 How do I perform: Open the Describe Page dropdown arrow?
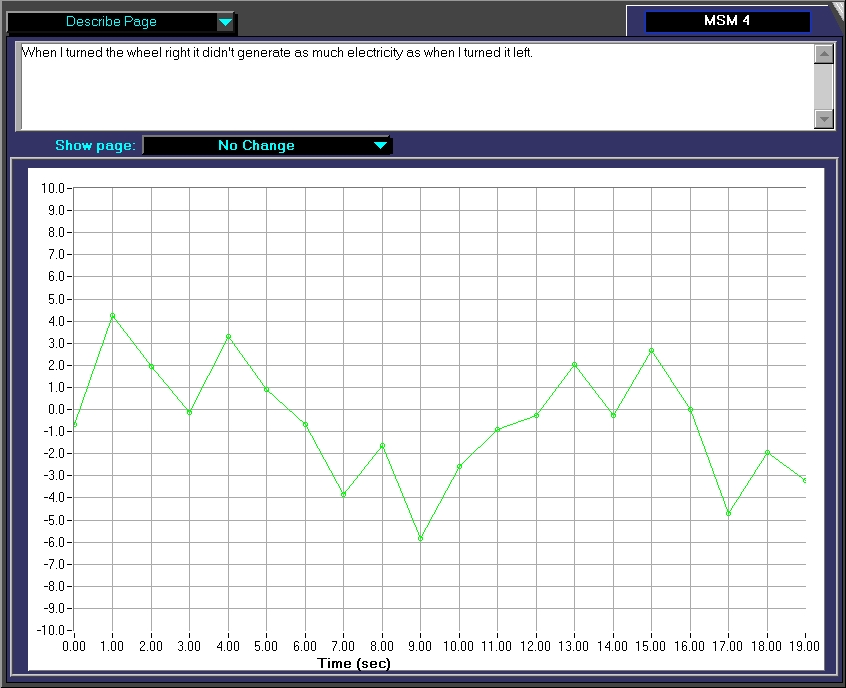pos(225,22)
